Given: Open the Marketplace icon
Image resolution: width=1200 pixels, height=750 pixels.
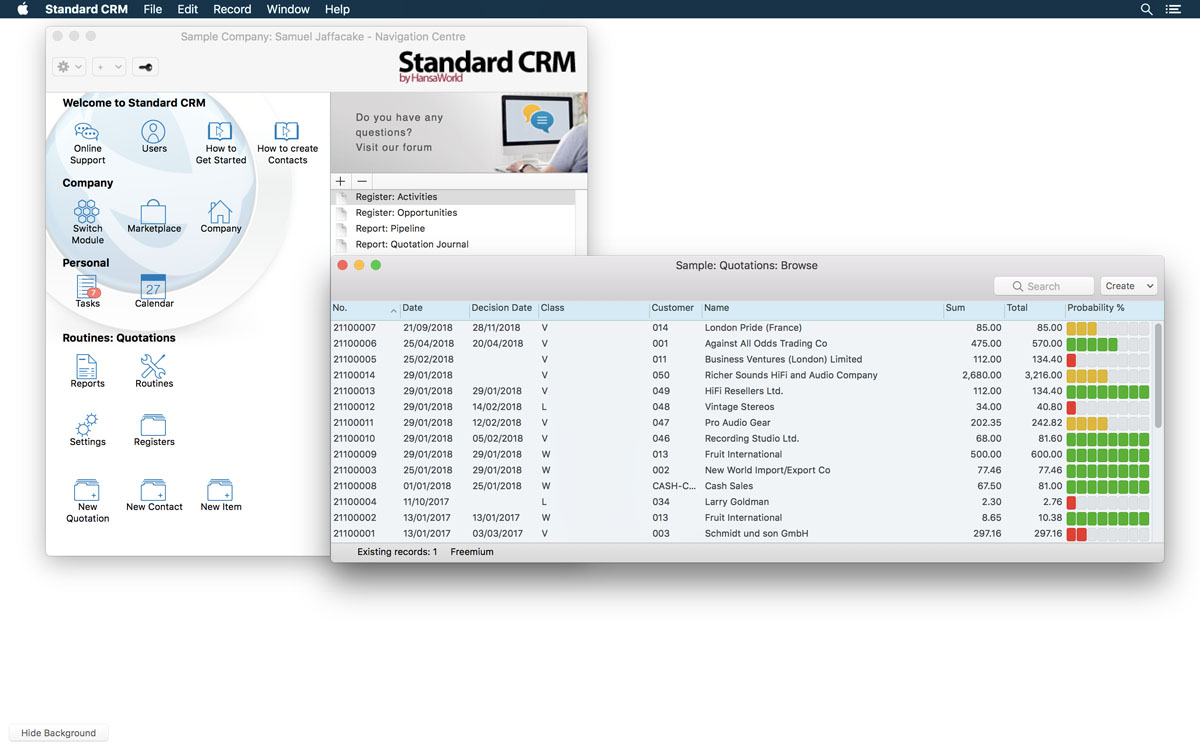Looking at the screenshot, I should click(154, 212).
